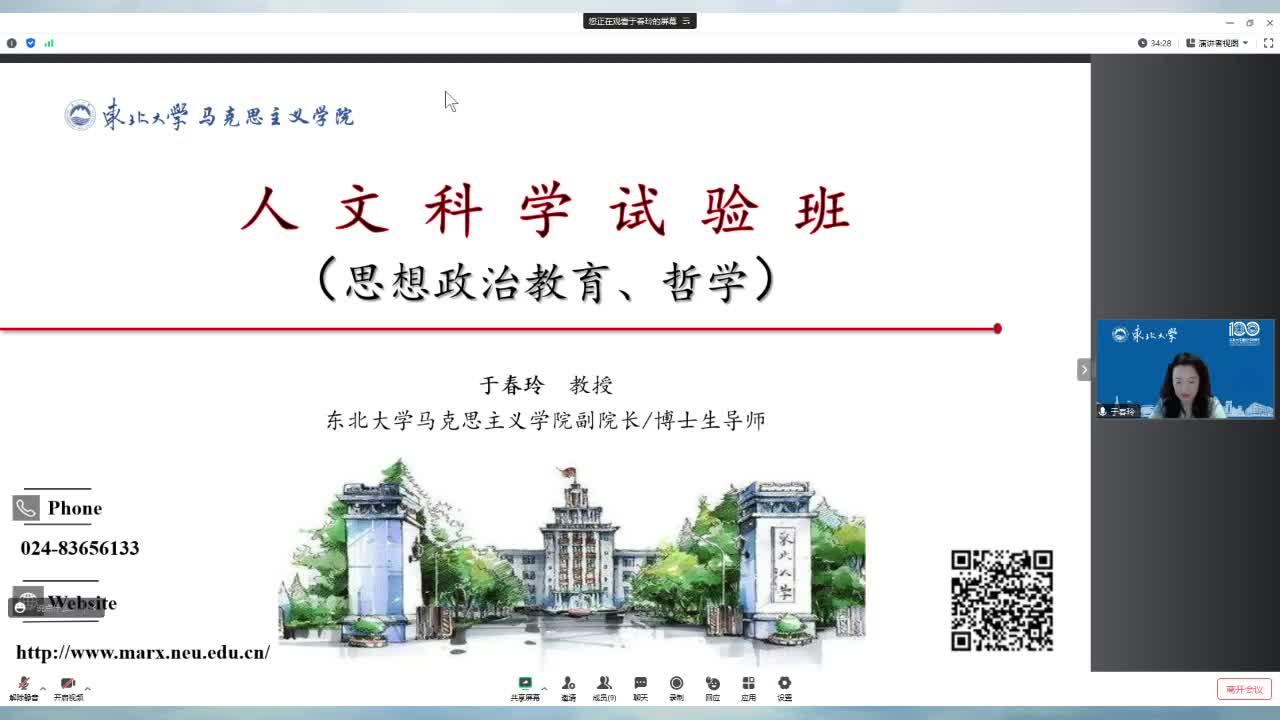Click the phone number 024-83656133
The image size is (1280, 720).
tap(80, 548)
